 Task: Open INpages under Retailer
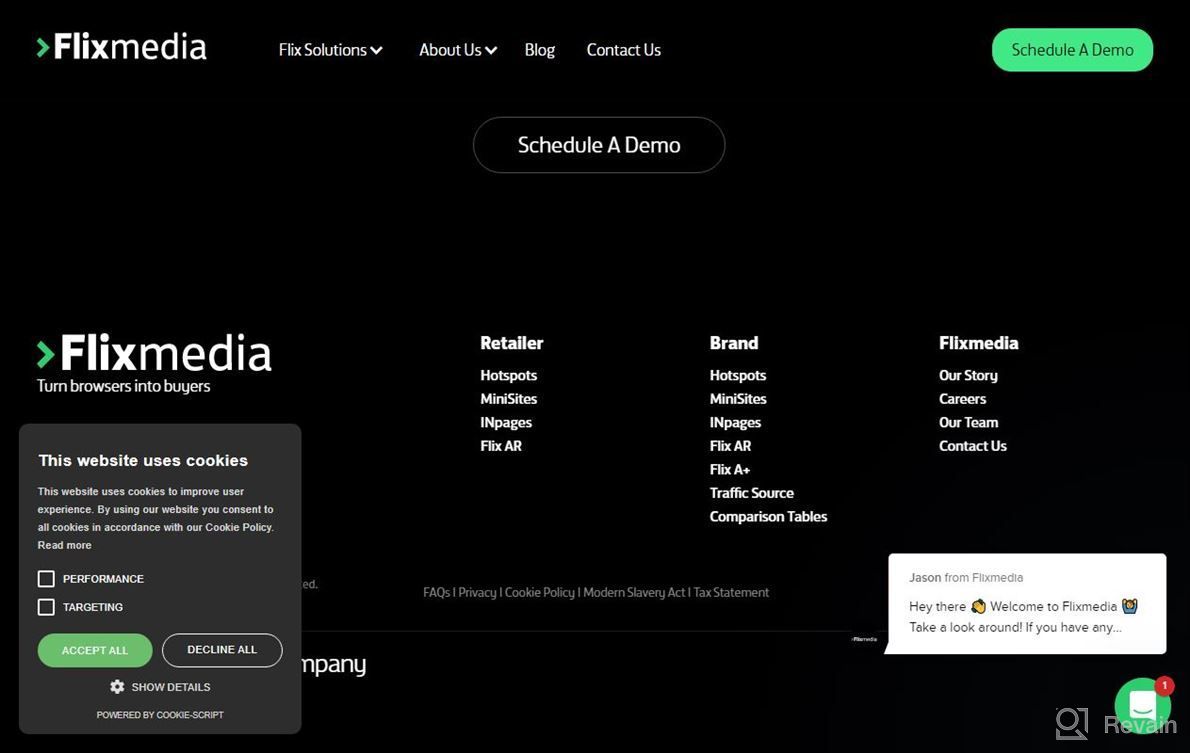(506, 423)
